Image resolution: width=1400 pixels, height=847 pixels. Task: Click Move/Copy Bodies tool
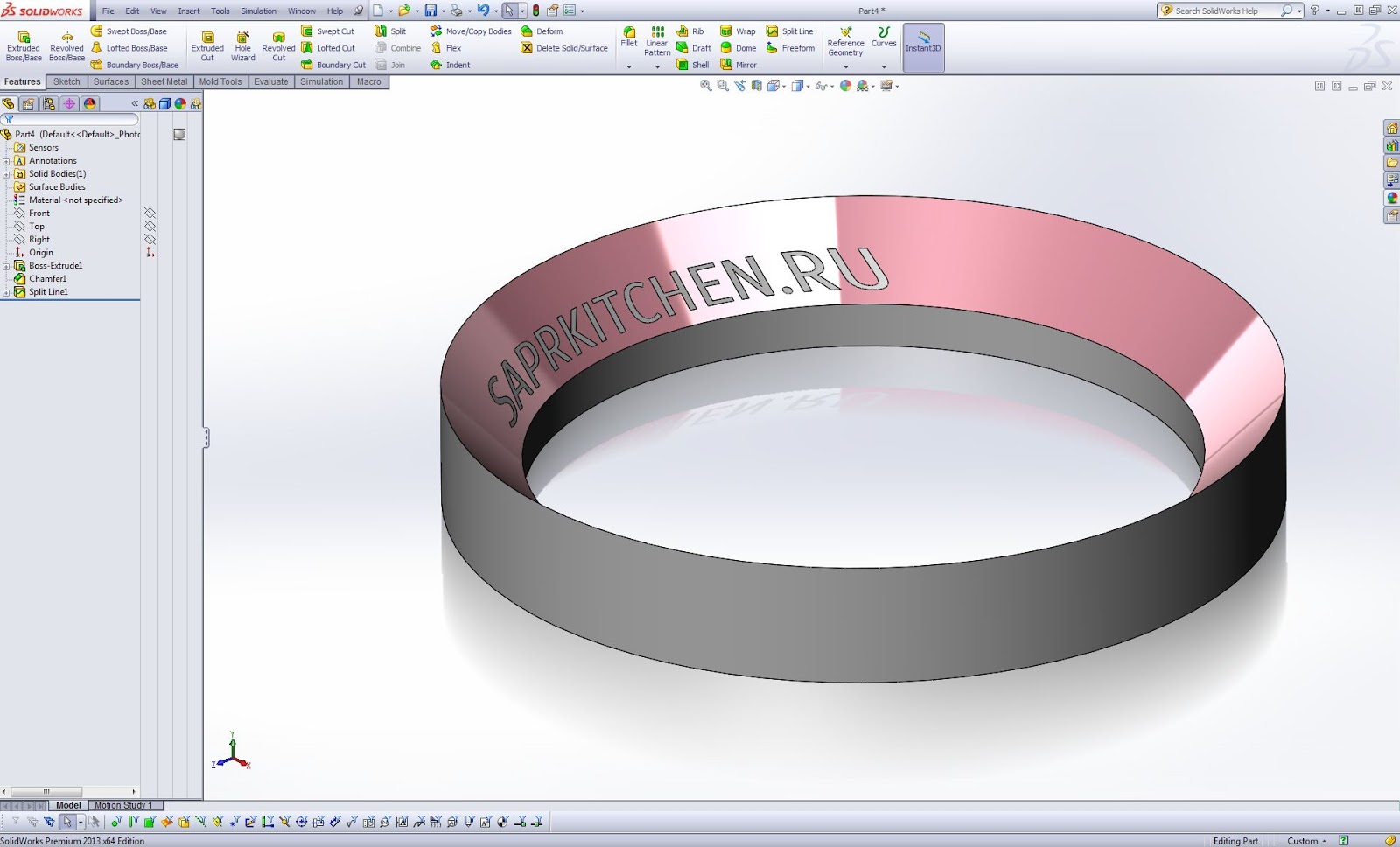[471, 31]
